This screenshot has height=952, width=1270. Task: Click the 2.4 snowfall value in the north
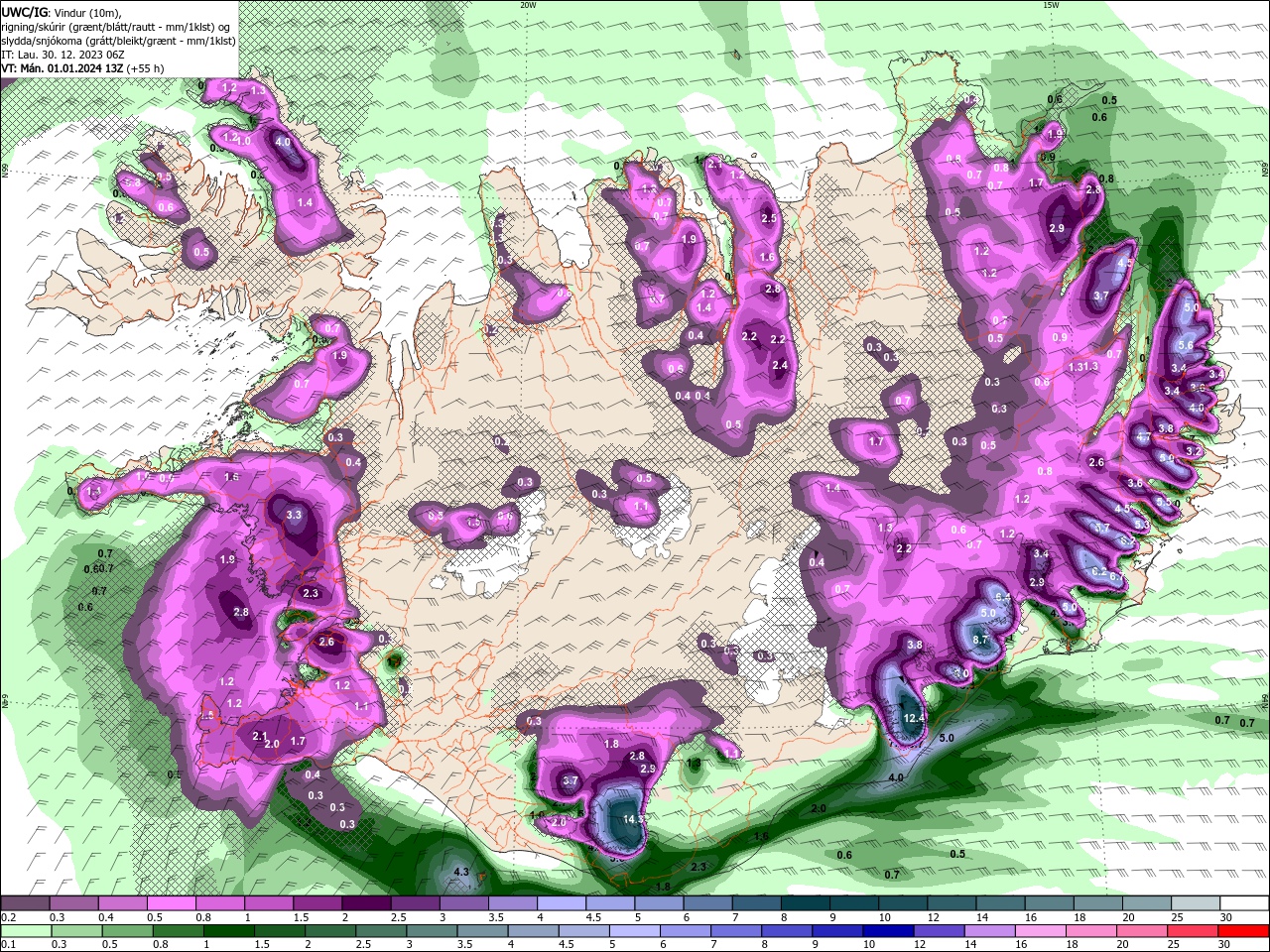[779, 365]
